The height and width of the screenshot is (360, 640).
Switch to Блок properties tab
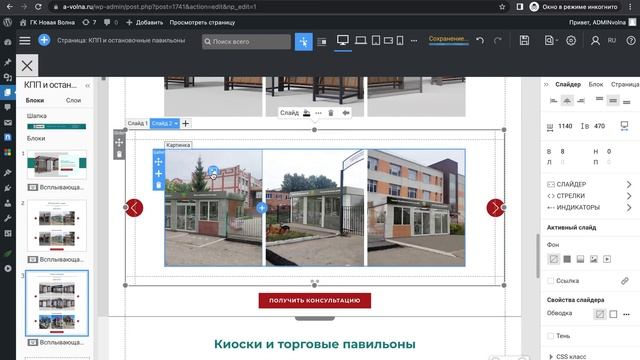click(596, 84)
